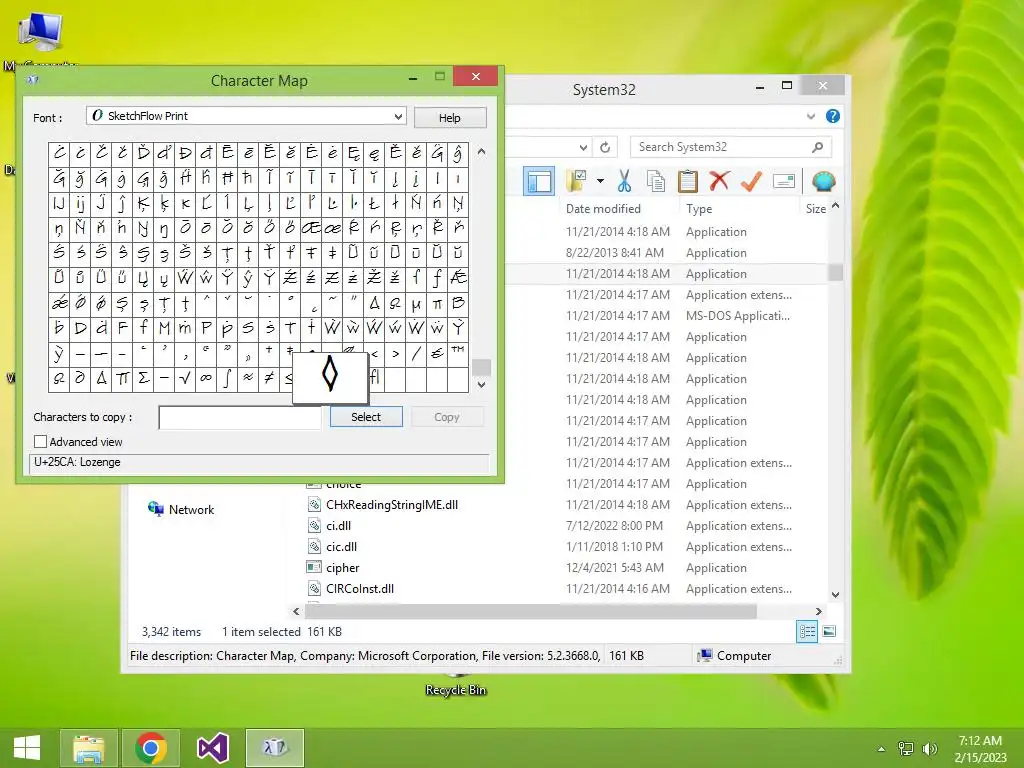Viewport: 1024px width, 768px height.
Task: Open the folder options icon in System32 toolbar
Action: (x=576, y=181)
